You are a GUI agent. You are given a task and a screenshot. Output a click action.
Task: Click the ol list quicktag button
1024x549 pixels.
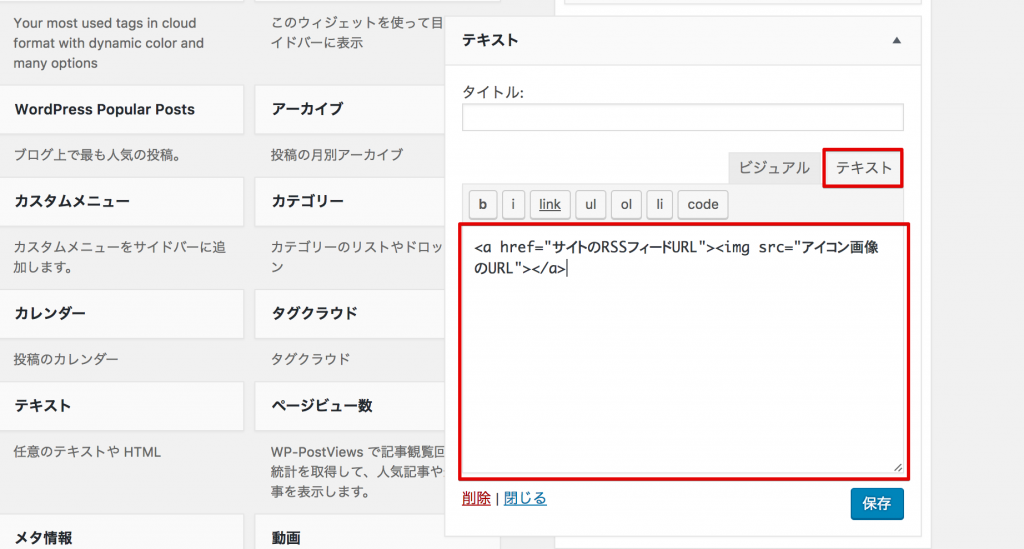pyautogui.click(x=626, y=204)
